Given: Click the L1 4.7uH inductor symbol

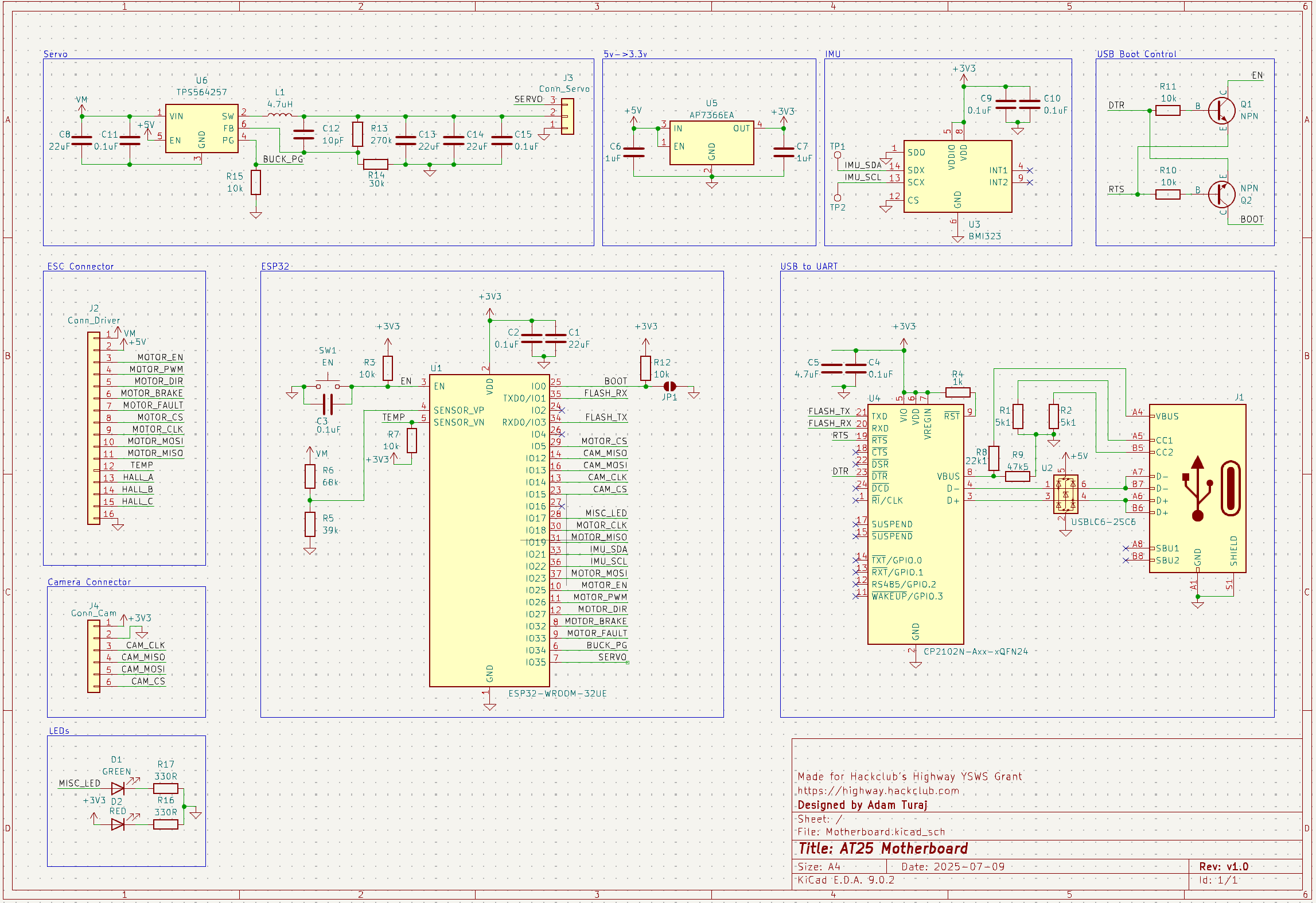Looking at the screenshot, I should click(x=279, y=115).
